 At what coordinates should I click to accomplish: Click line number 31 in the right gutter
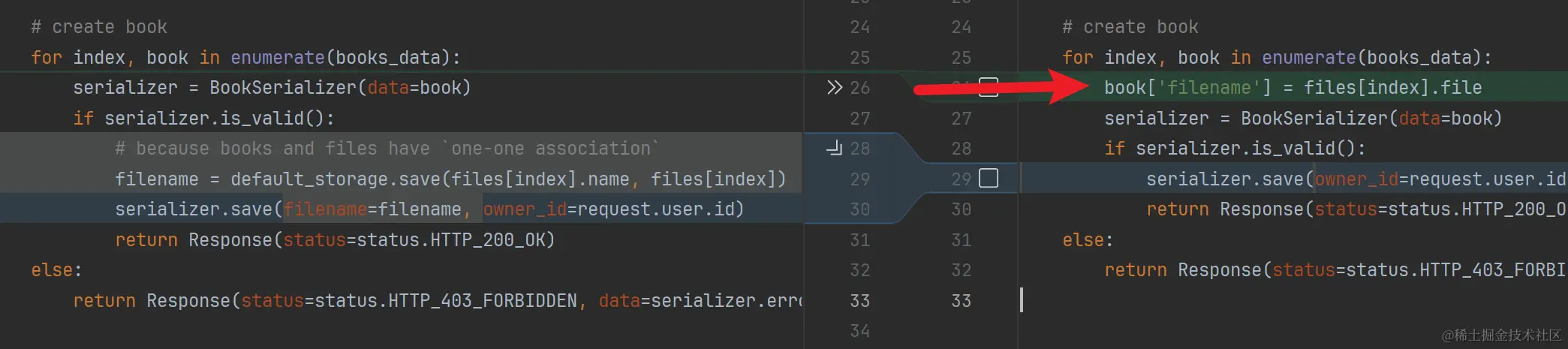pyautogui.click(x=961, y=240)
